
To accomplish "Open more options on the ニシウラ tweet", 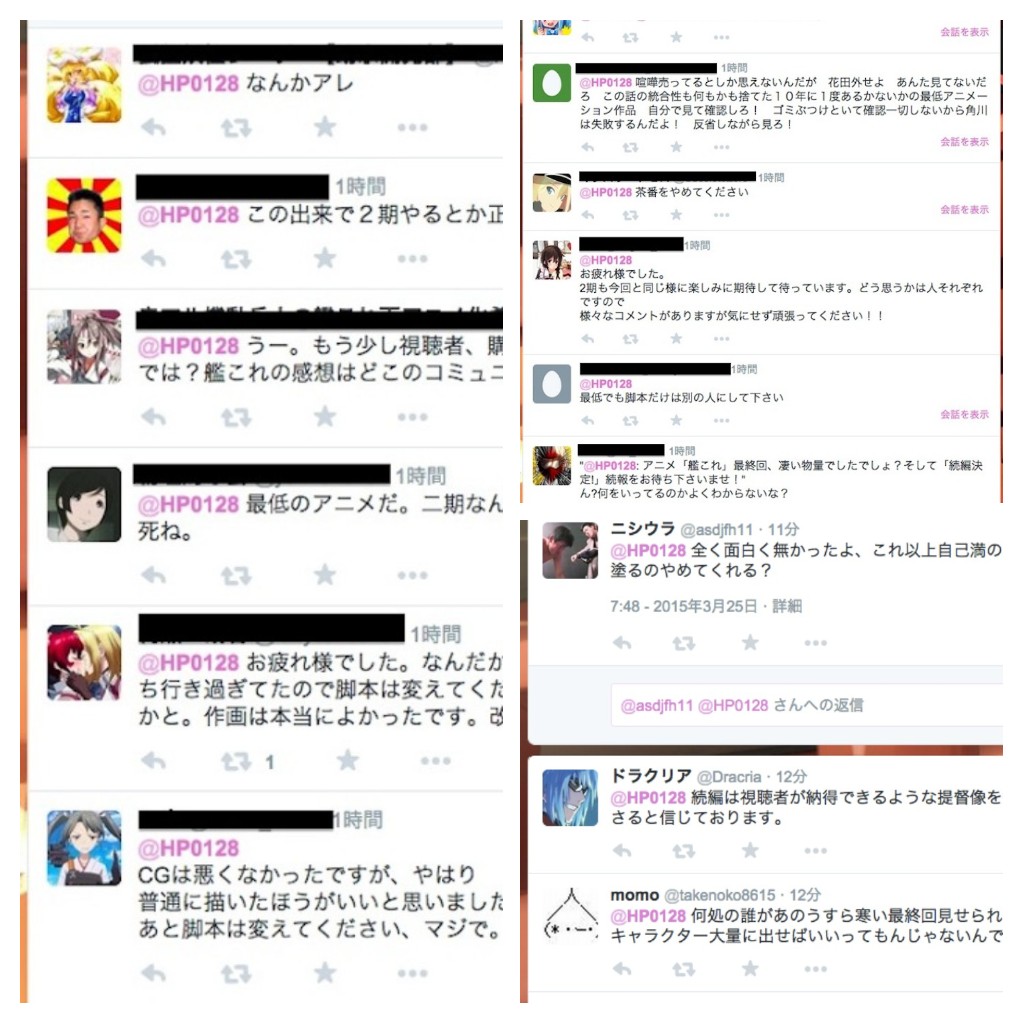I will (x=816, y=643).
